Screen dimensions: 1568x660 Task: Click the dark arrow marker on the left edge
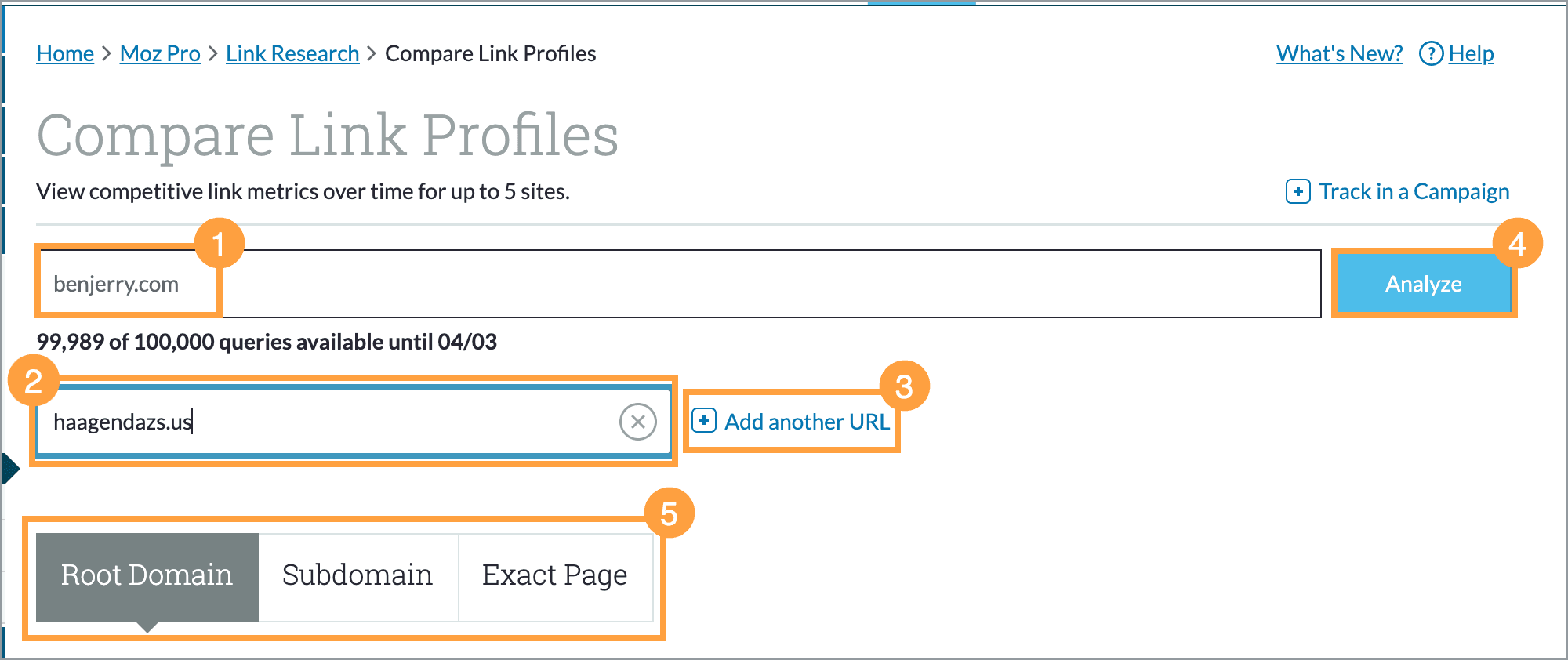pyautogui.click(x=10, y=469)
